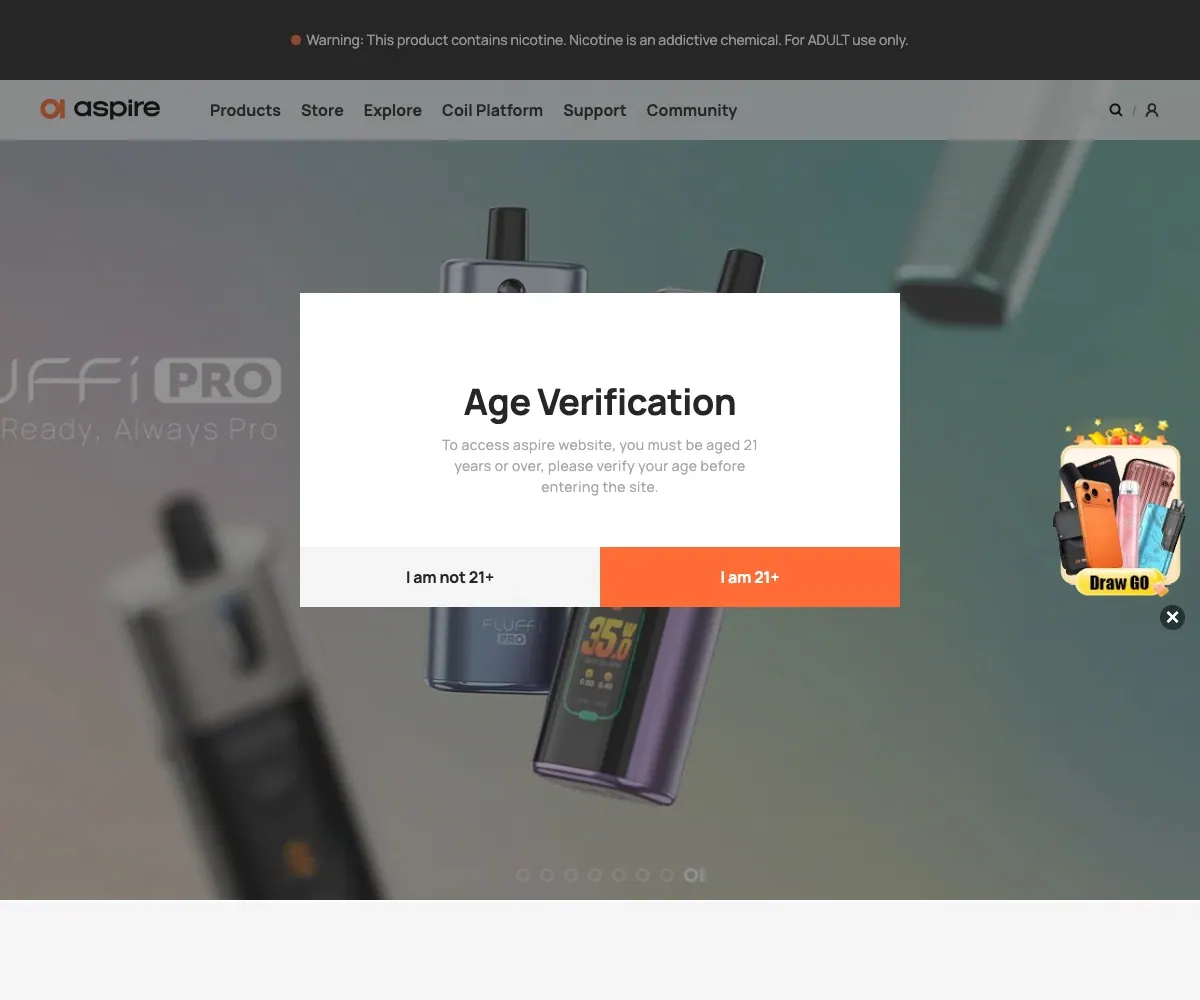Viewport: 1200px width, 1000px height.
Task: Confirm age with I am 21+ button
Action: click(750, 577)
